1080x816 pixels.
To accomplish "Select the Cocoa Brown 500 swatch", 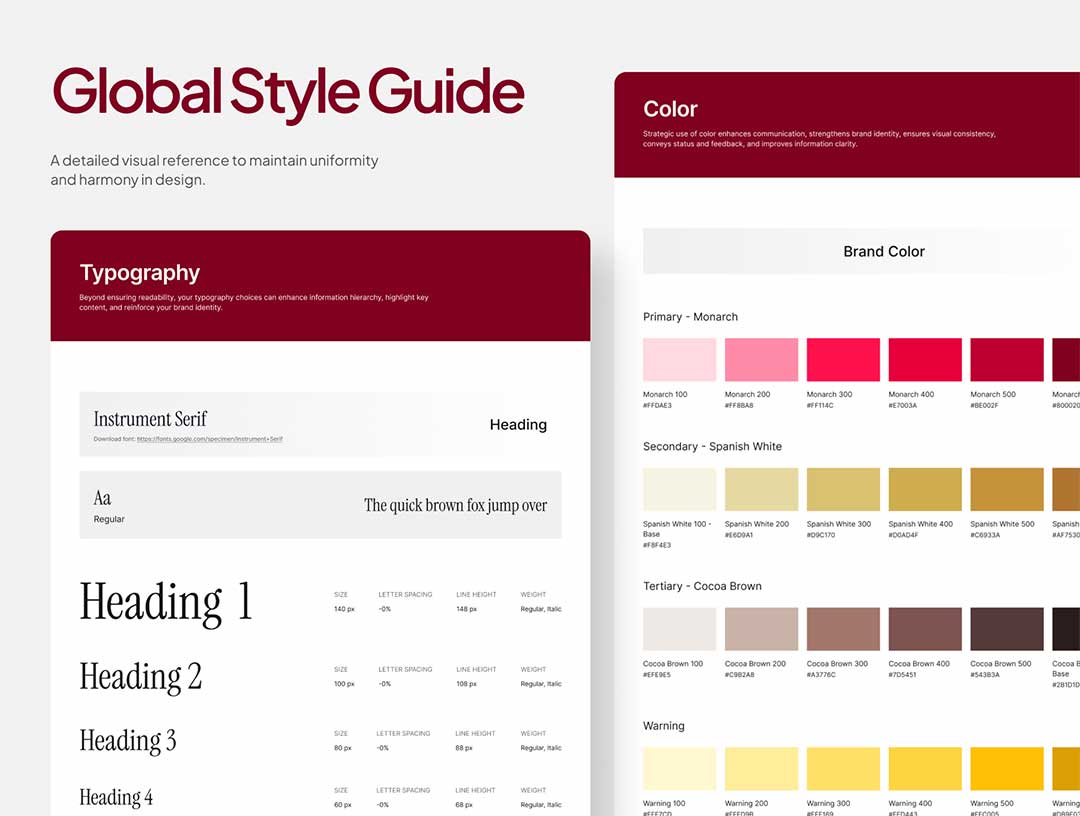I will click(x=1006, y=629).
